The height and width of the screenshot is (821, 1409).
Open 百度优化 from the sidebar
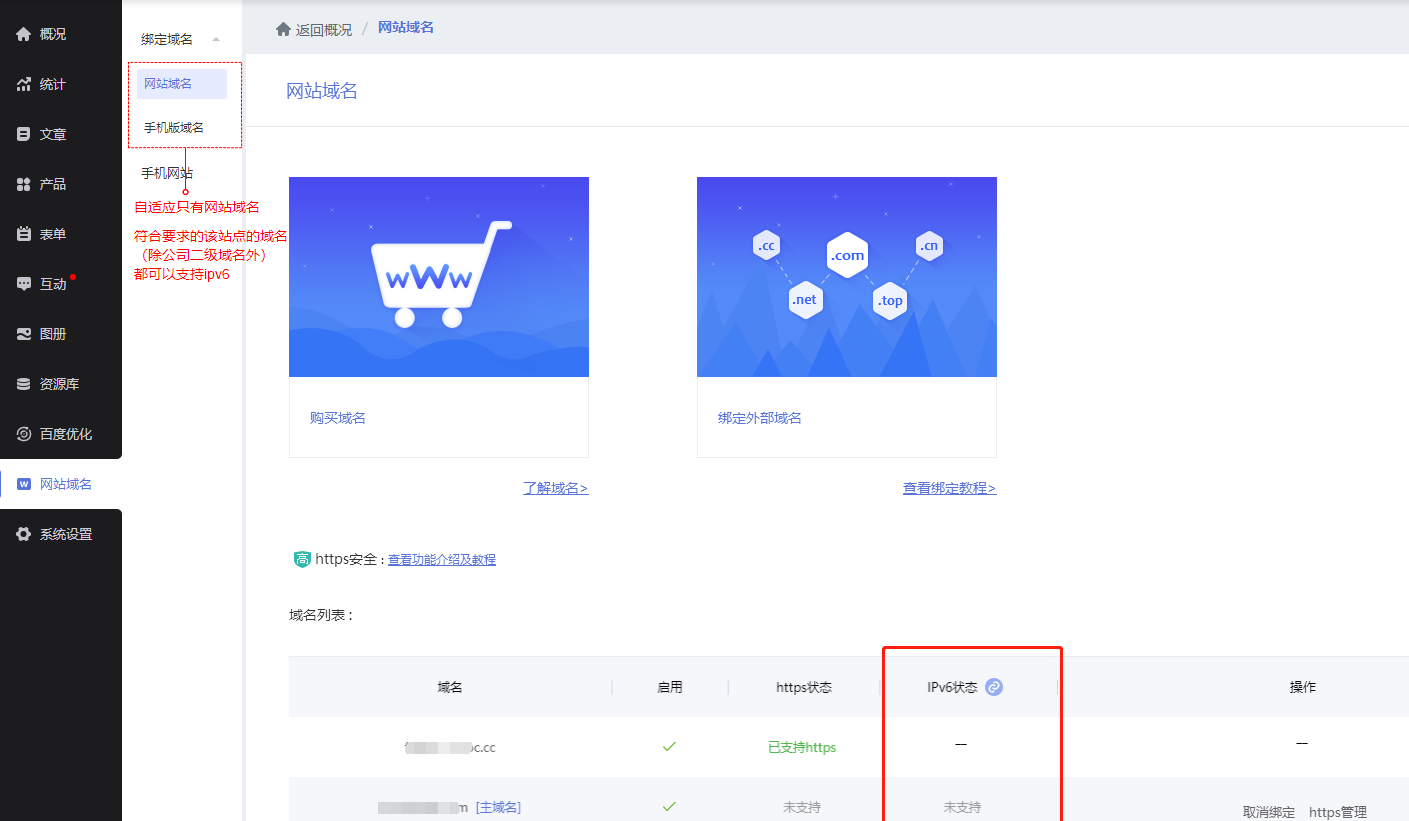(65, 434)
